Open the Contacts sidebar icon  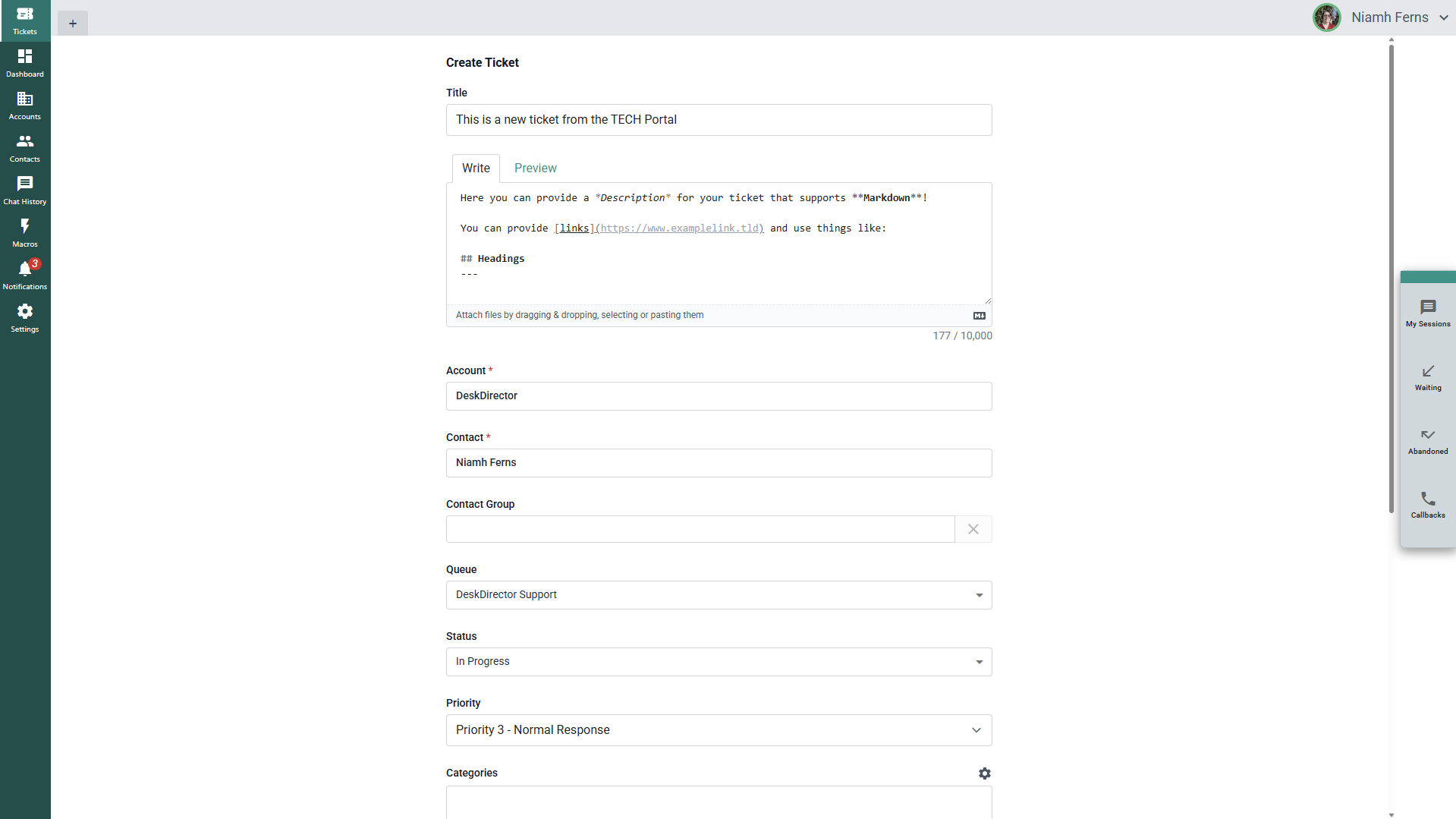tap(25, 148)
